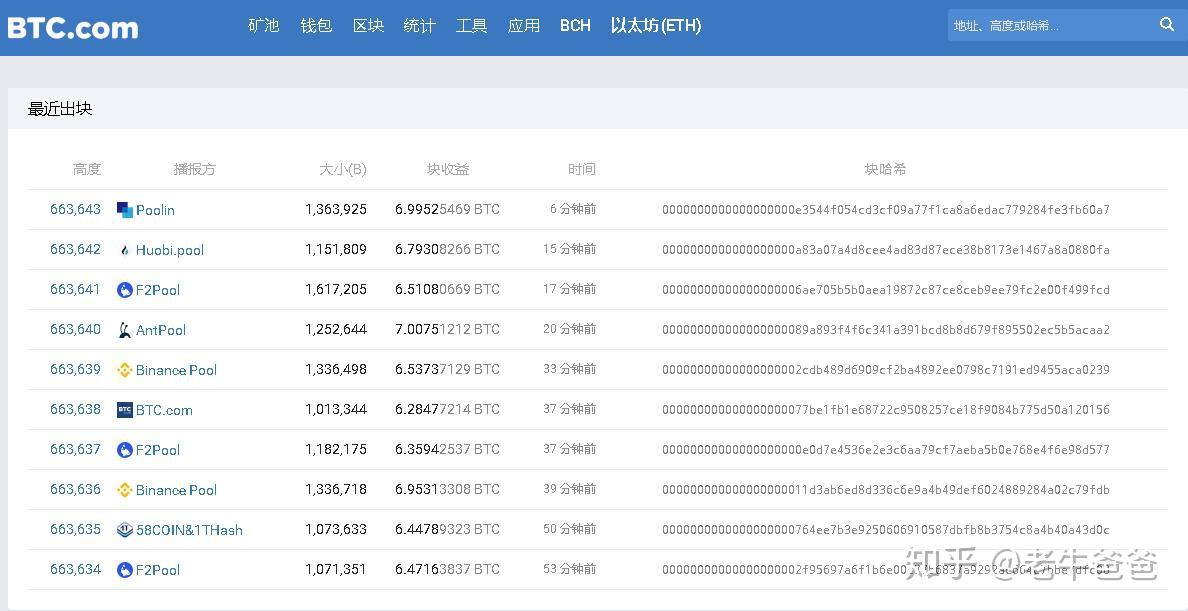The image size is (1188, 611).
Task: Click the 58COIN&1THash name link
Action: point(189,530)
